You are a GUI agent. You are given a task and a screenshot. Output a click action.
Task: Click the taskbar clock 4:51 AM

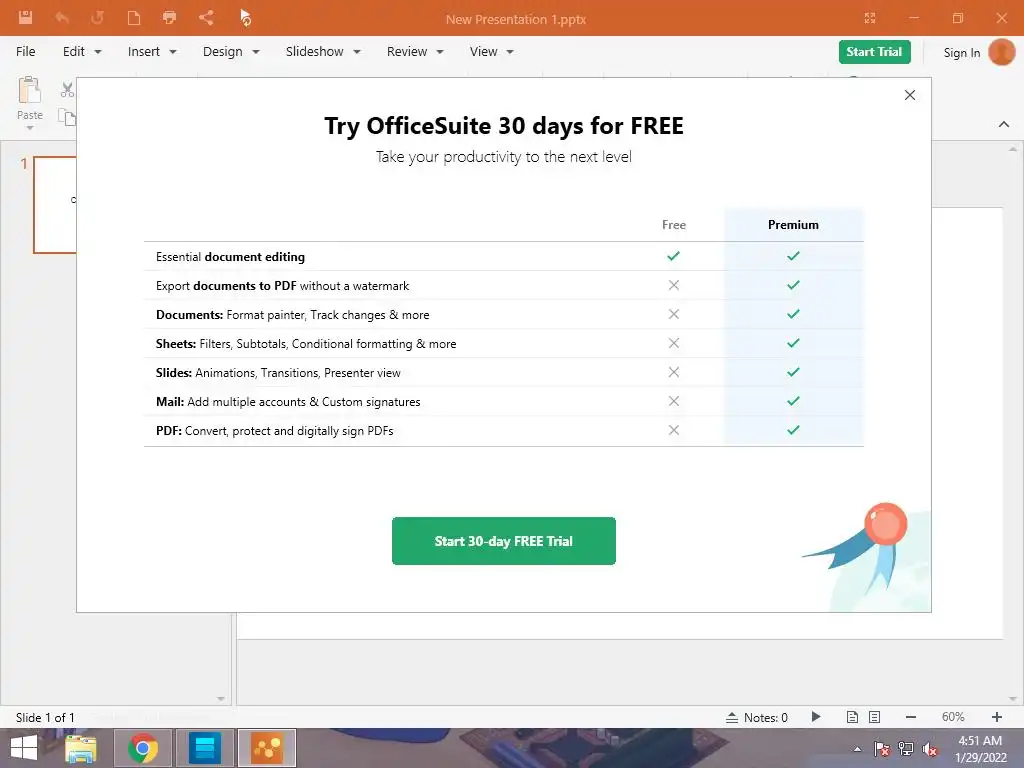980,741
